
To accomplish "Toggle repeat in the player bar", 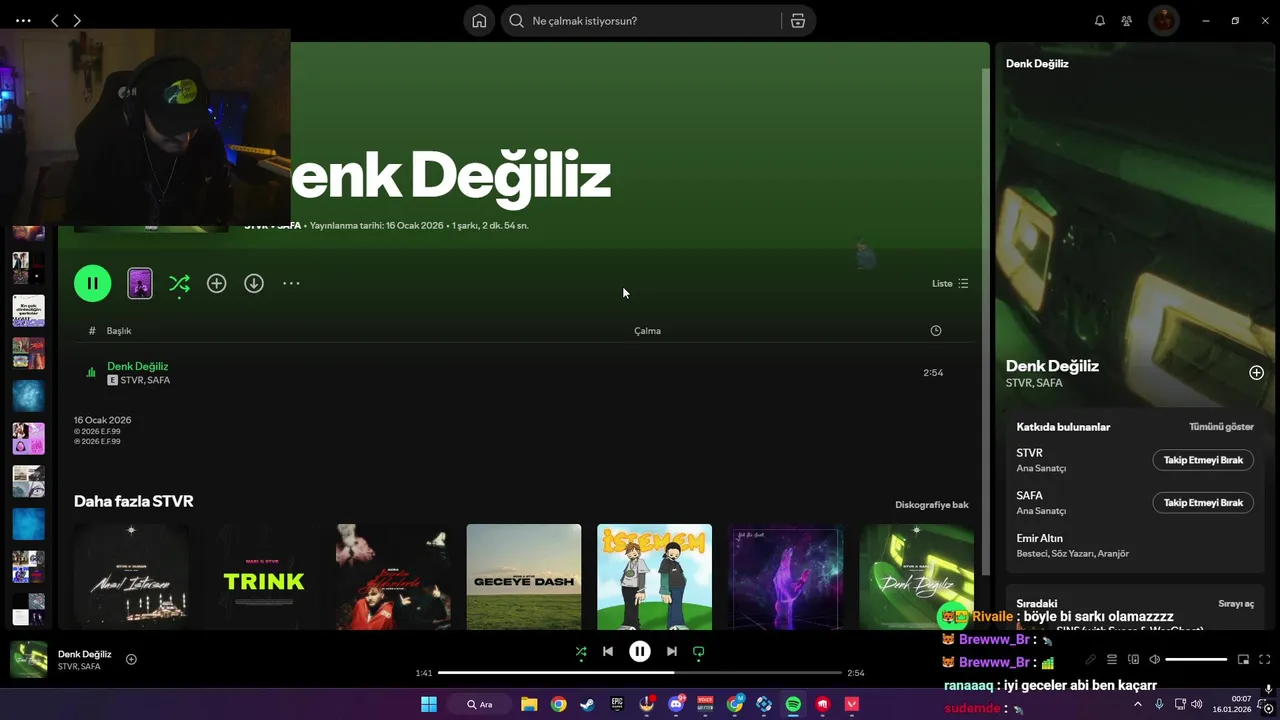I will coord(699,652).
